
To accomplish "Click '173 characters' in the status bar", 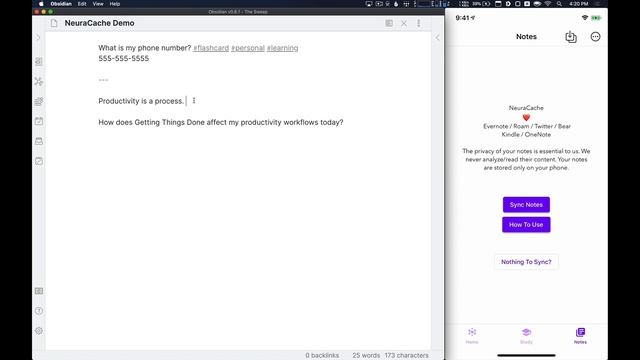I will (407, 355).
